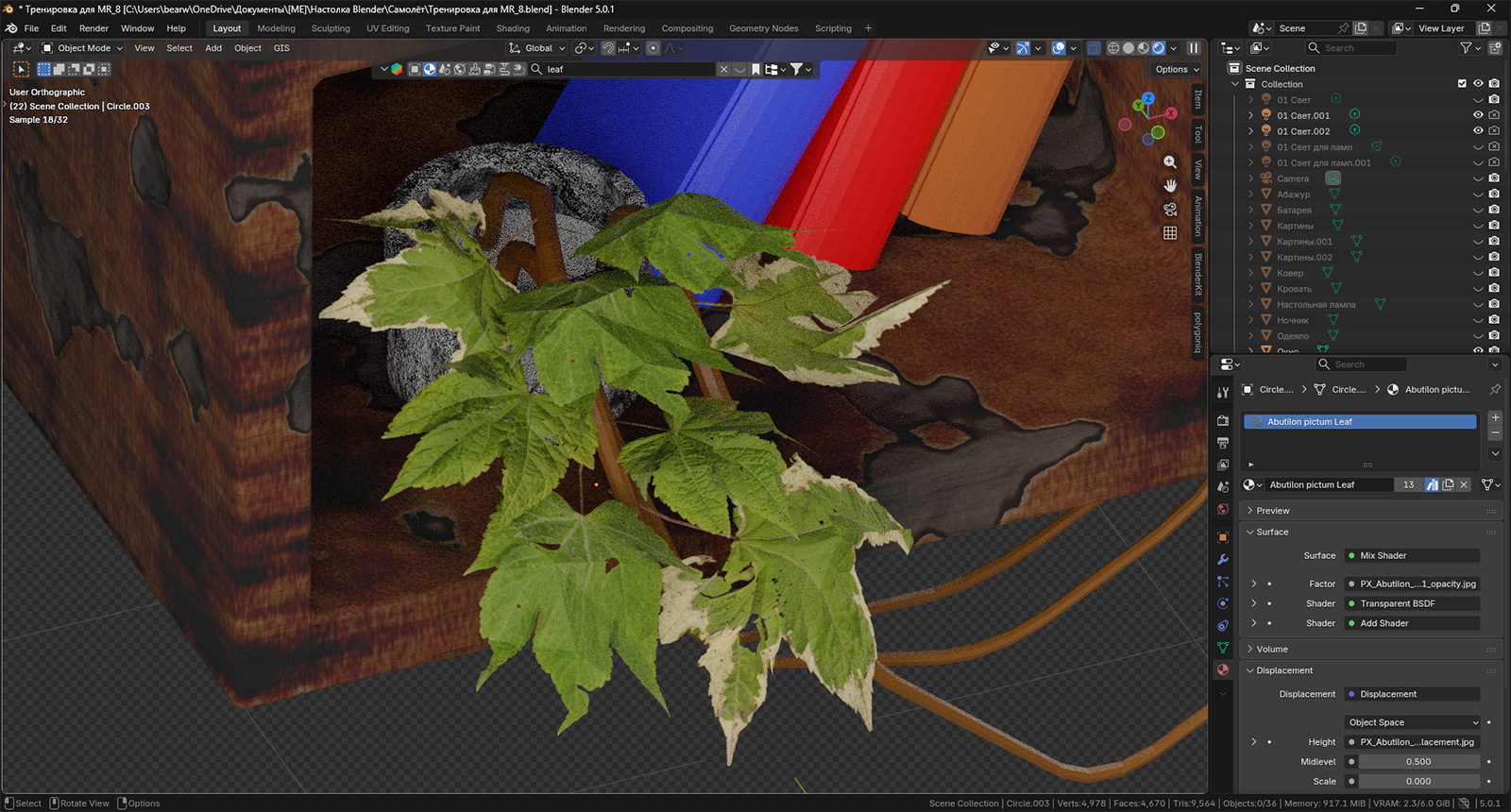Click the hand pan view icon
Viewport: 1511px width, 812px height.
[x=1170, y=186]
